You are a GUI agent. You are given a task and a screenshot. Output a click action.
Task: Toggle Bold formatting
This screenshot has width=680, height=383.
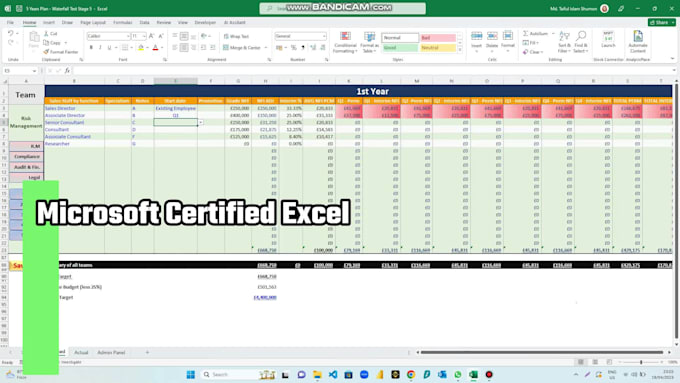point(91,47)
